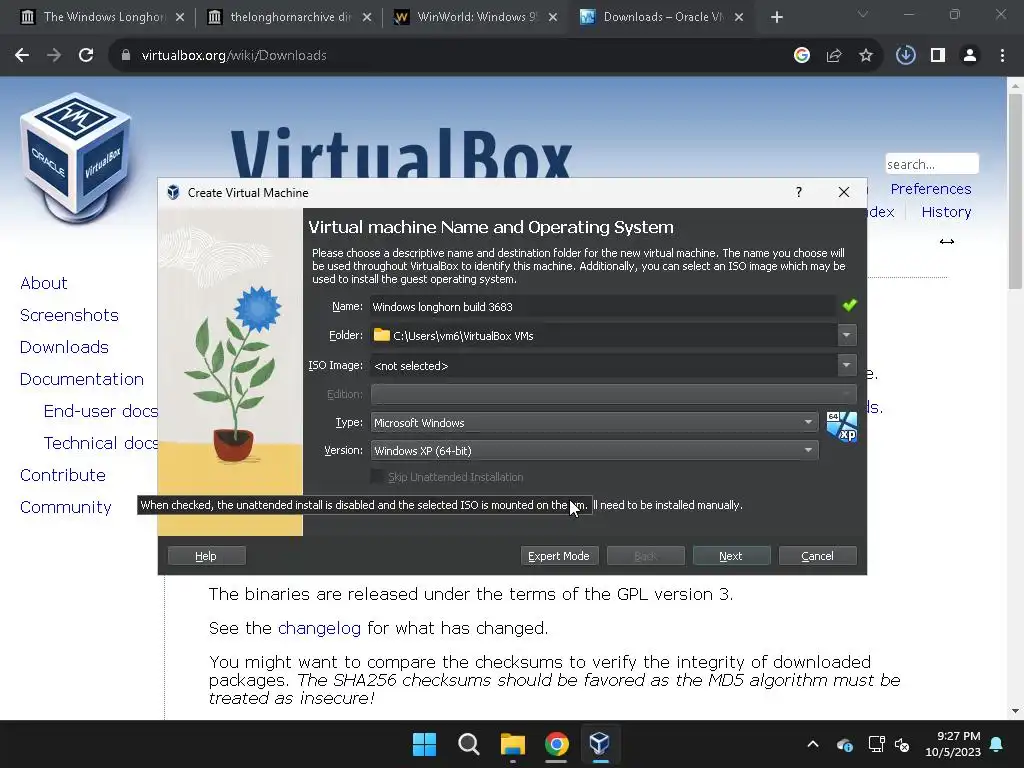The width and height of the screenshot is (1024, 768).
Task: Open the Contribute sidebar link
Action: [63, 475]
